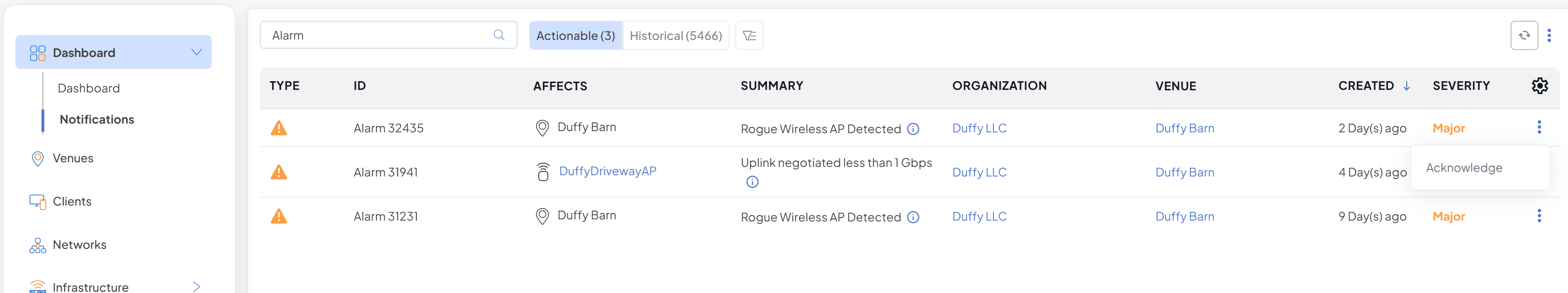
Task: Click Major severity of Alarm 32435
Action: tap(1449, 128)
